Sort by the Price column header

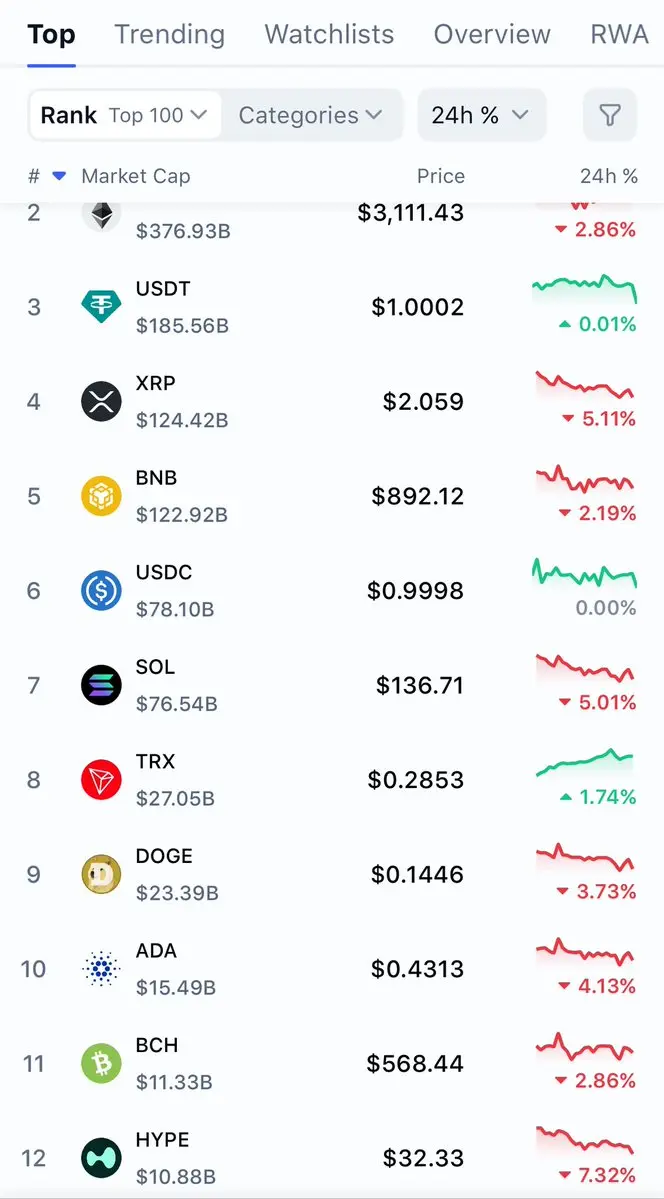(x=440, y=176)
